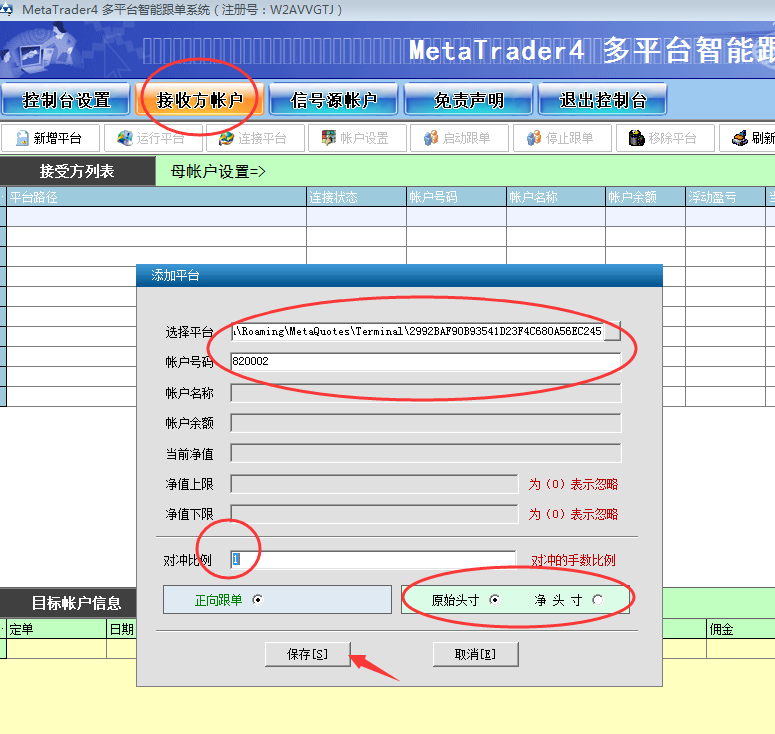Viewport: 775px width, 734px height.
Task: Switch to 接收方帐户 tab
Action: pyautogui.click(x=200, y=100)
